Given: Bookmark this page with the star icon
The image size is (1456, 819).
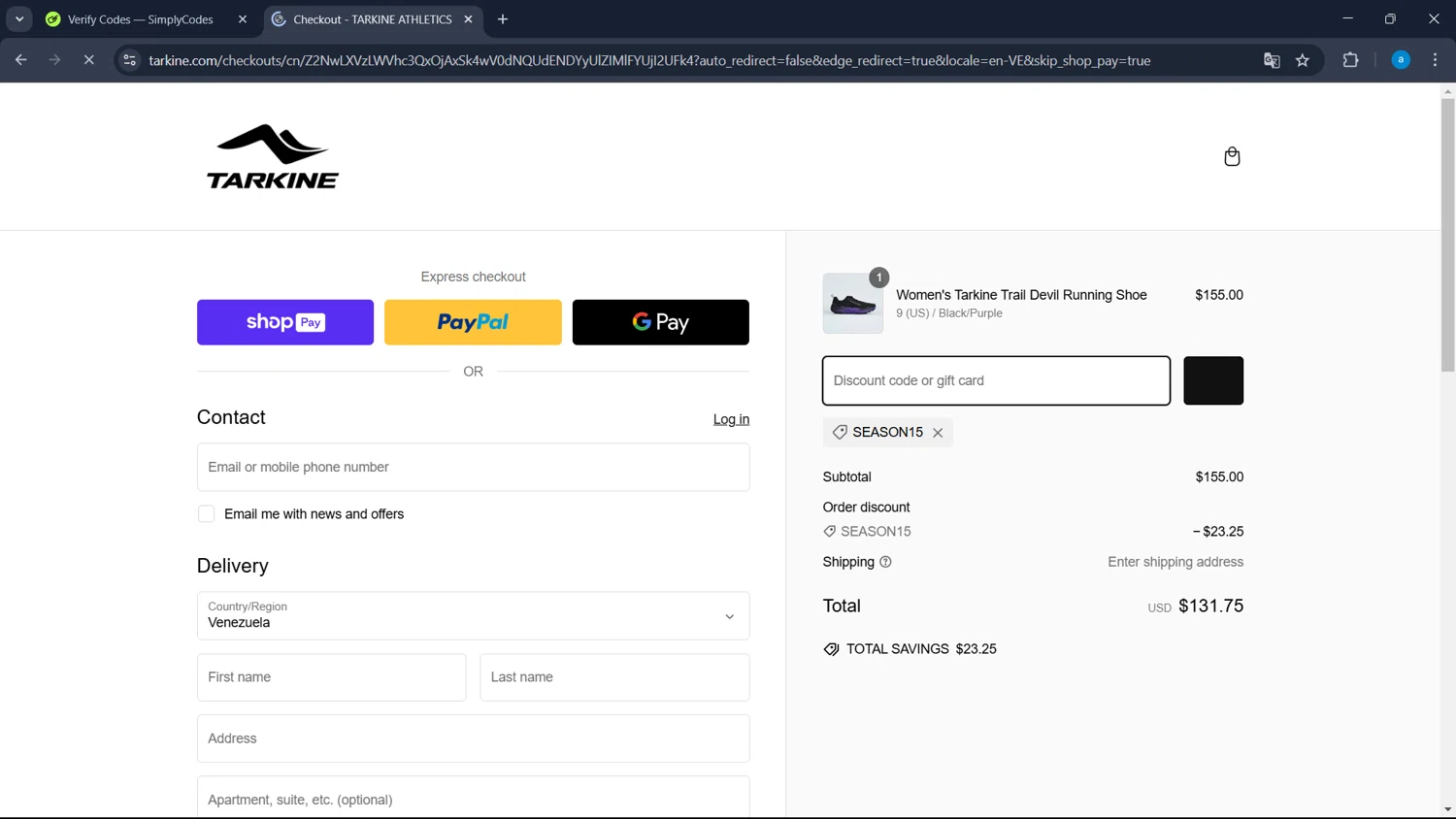Looking at the screenshot, I should point(1303,60).
